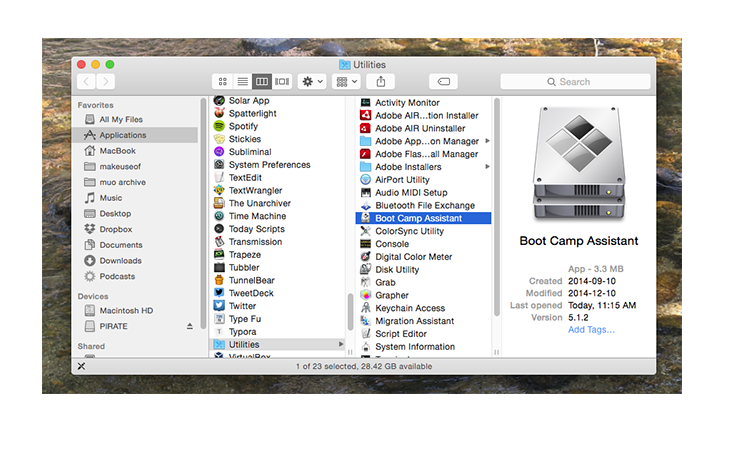
Task: Switch to icon view in toolbar
Action: tap(223, 82)
